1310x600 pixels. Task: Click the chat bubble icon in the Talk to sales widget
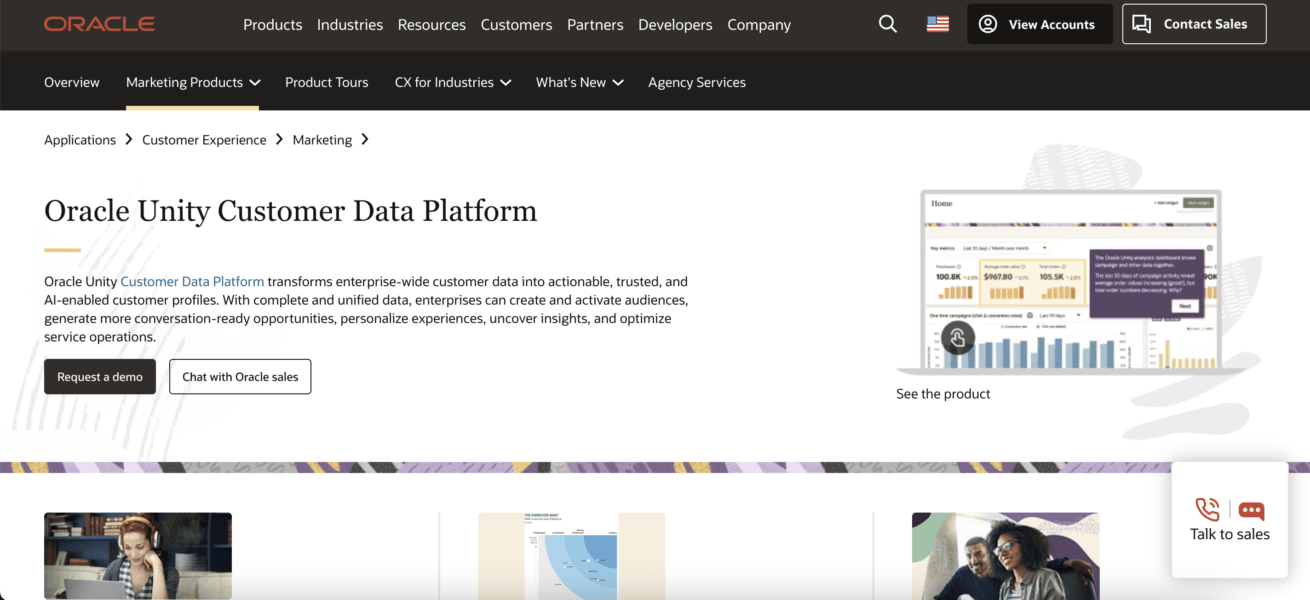click(1251, 509)
